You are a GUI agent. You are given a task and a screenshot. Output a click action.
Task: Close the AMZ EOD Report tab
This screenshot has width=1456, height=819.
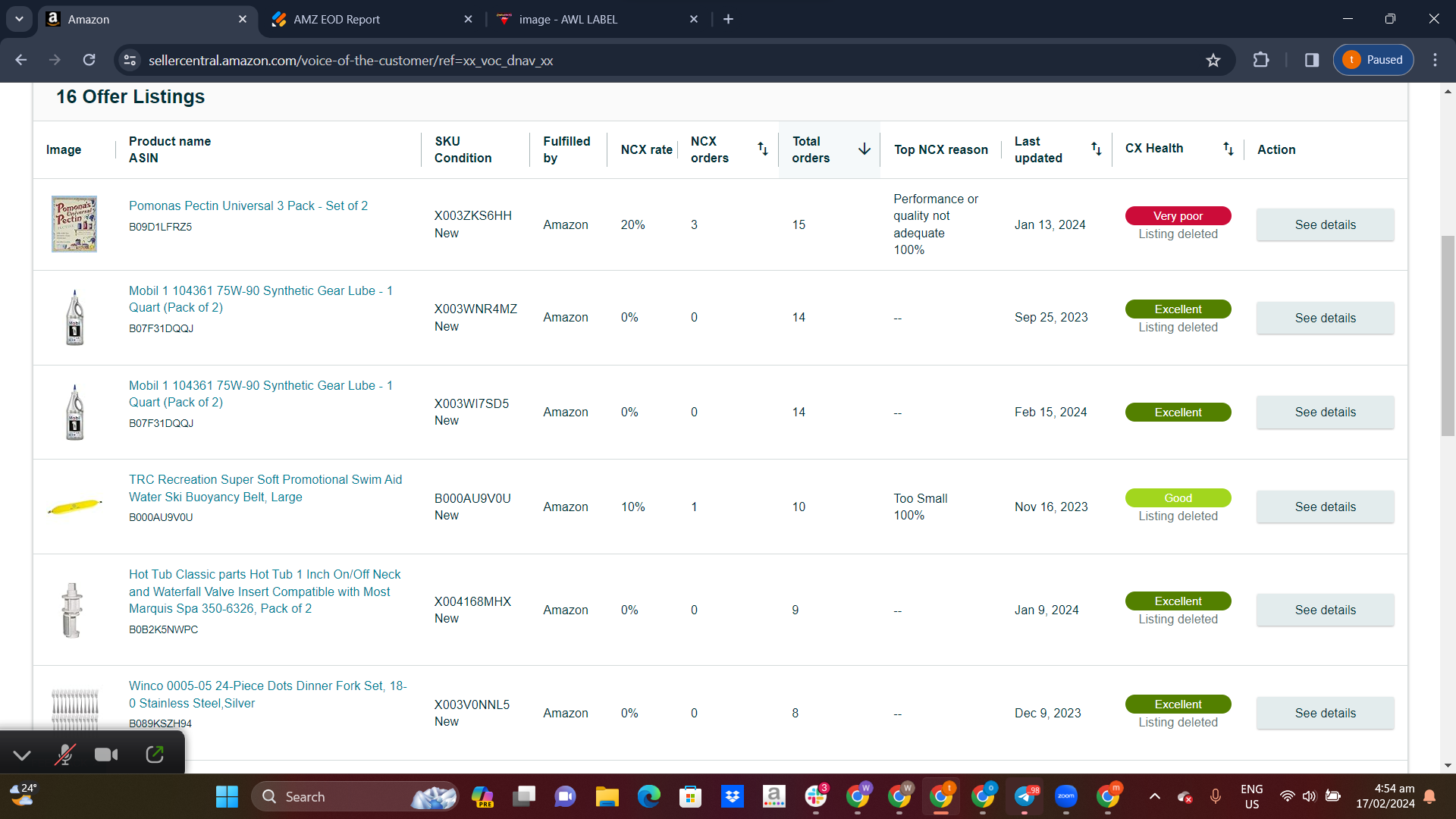(x=468, y=19)
